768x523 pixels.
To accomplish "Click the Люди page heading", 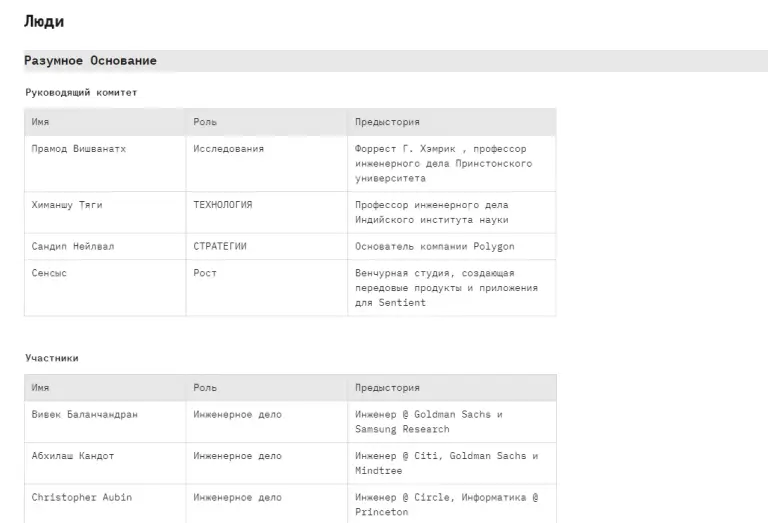I will pyautogui.click(x=44, y=22).
